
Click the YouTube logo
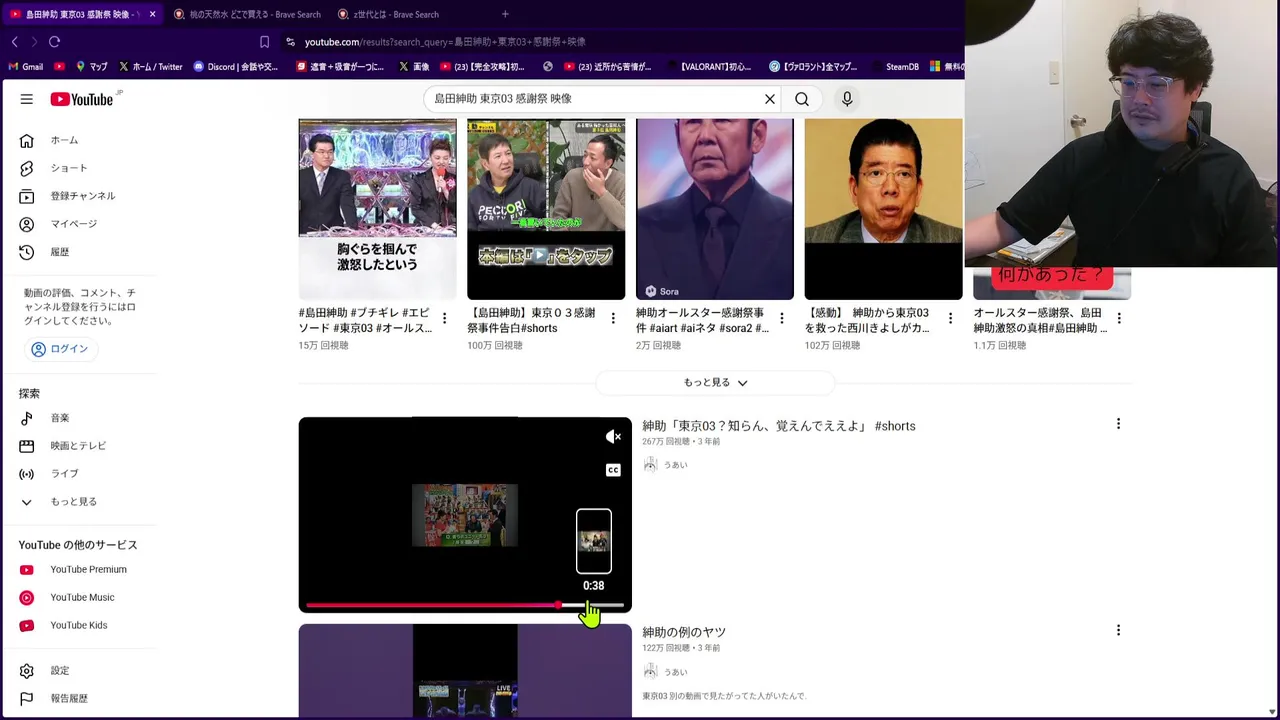pos(82,99)
